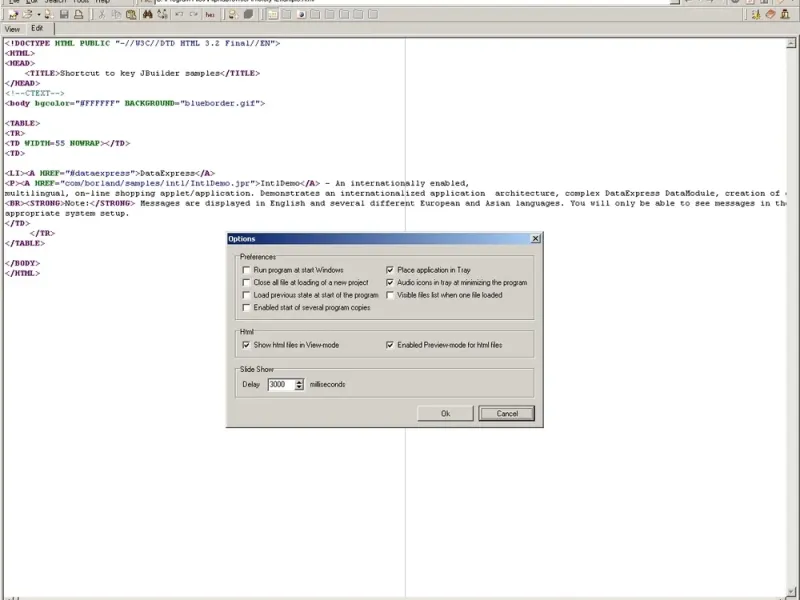
Task: Click the '<!--CTEXT-->' comment line
Action: 35,93
